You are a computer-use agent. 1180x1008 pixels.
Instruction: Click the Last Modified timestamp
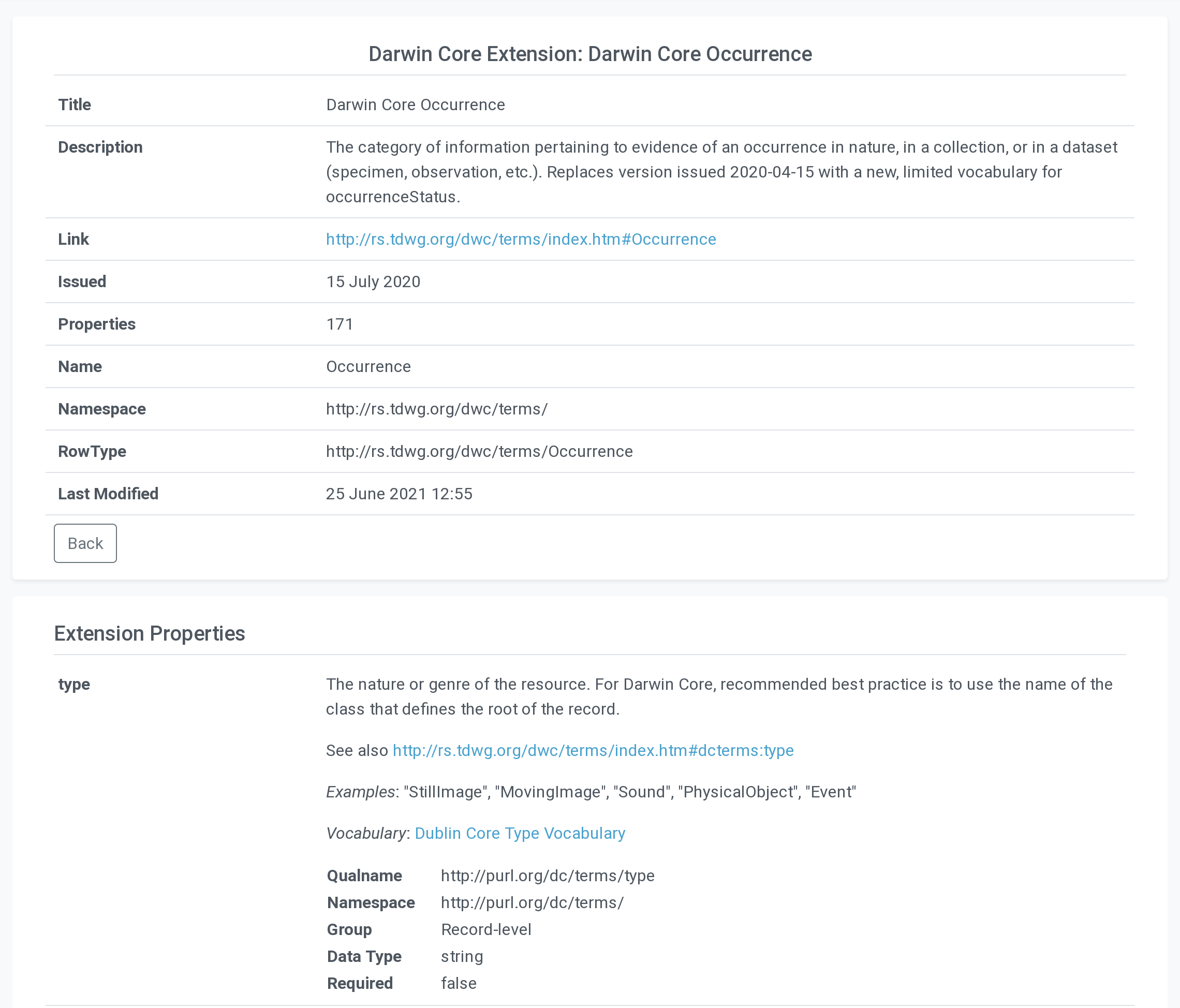tap(399, 494)
